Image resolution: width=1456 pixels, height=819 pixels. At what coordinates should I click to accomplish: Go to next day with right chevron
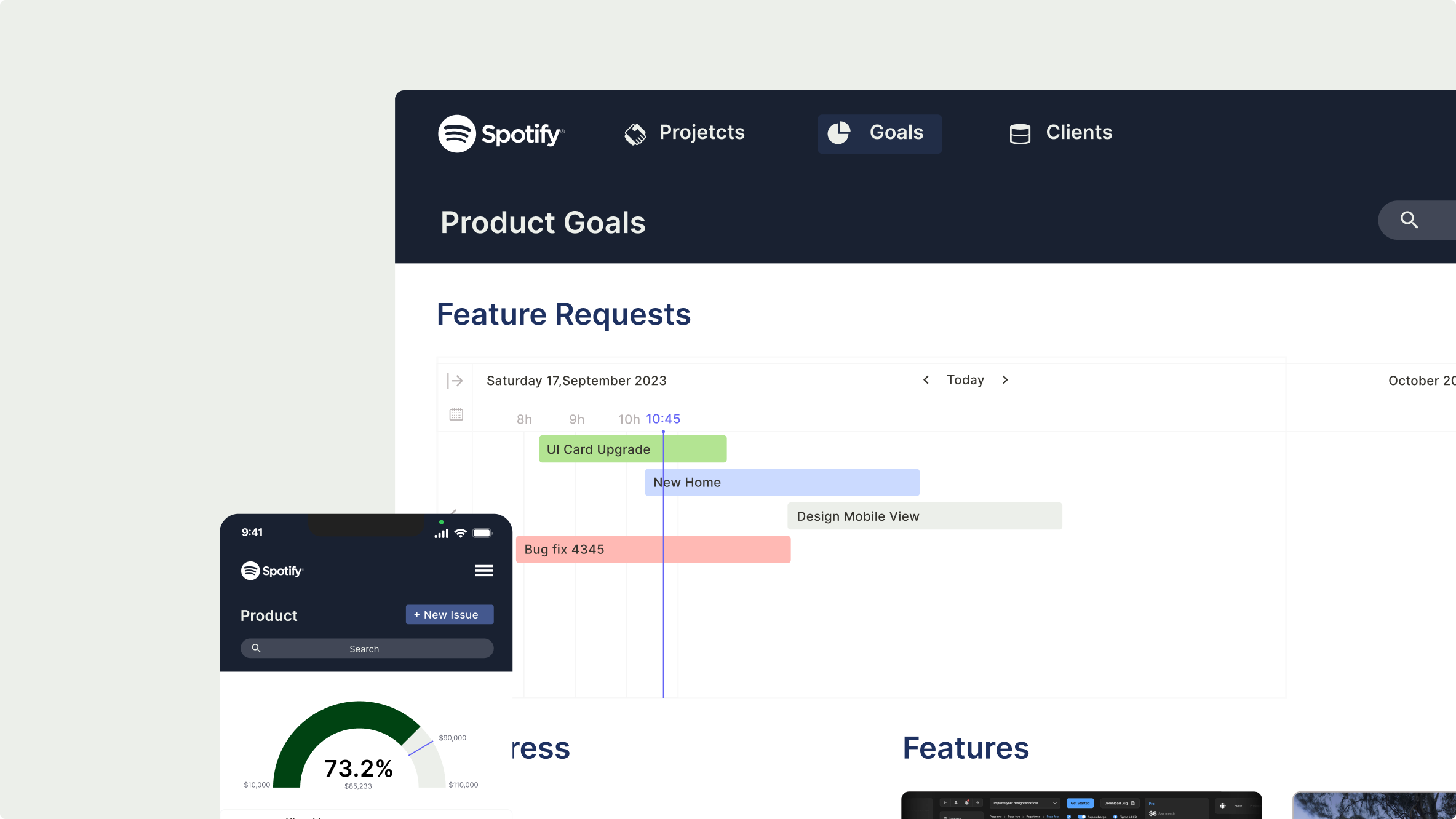pos(1005,380)
